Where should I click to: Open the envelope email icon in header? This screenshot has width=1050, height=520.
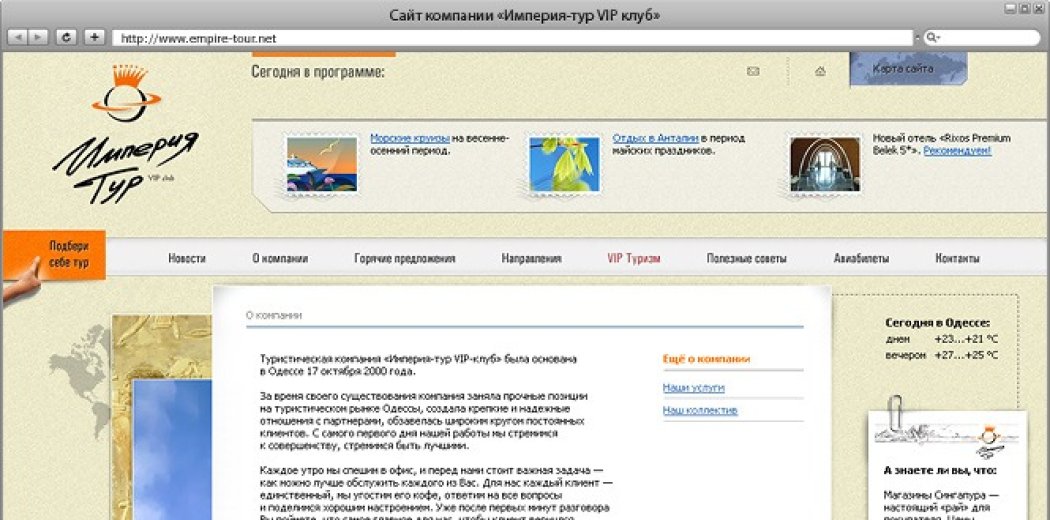point(753,71)
